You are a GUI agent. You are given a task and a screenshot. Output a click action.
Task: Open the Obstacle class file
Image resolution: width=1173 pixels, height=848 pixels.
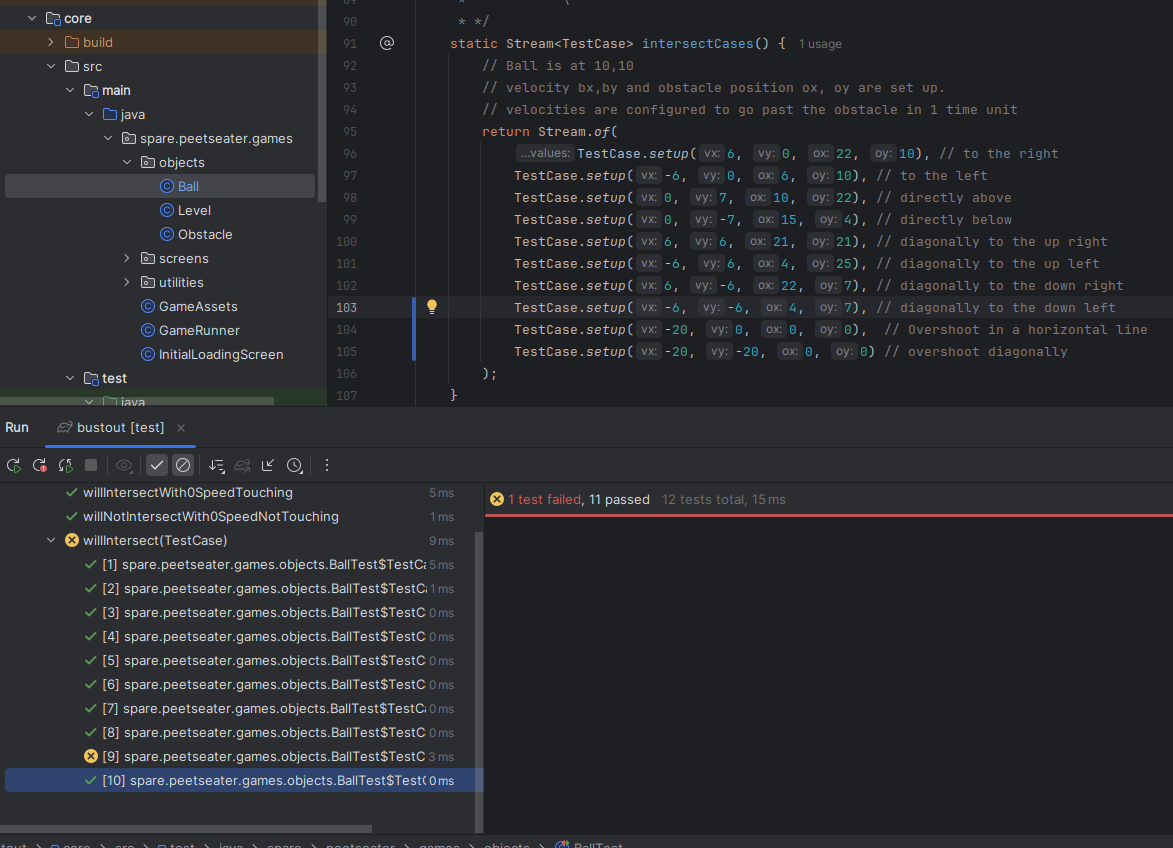[205, 234]
